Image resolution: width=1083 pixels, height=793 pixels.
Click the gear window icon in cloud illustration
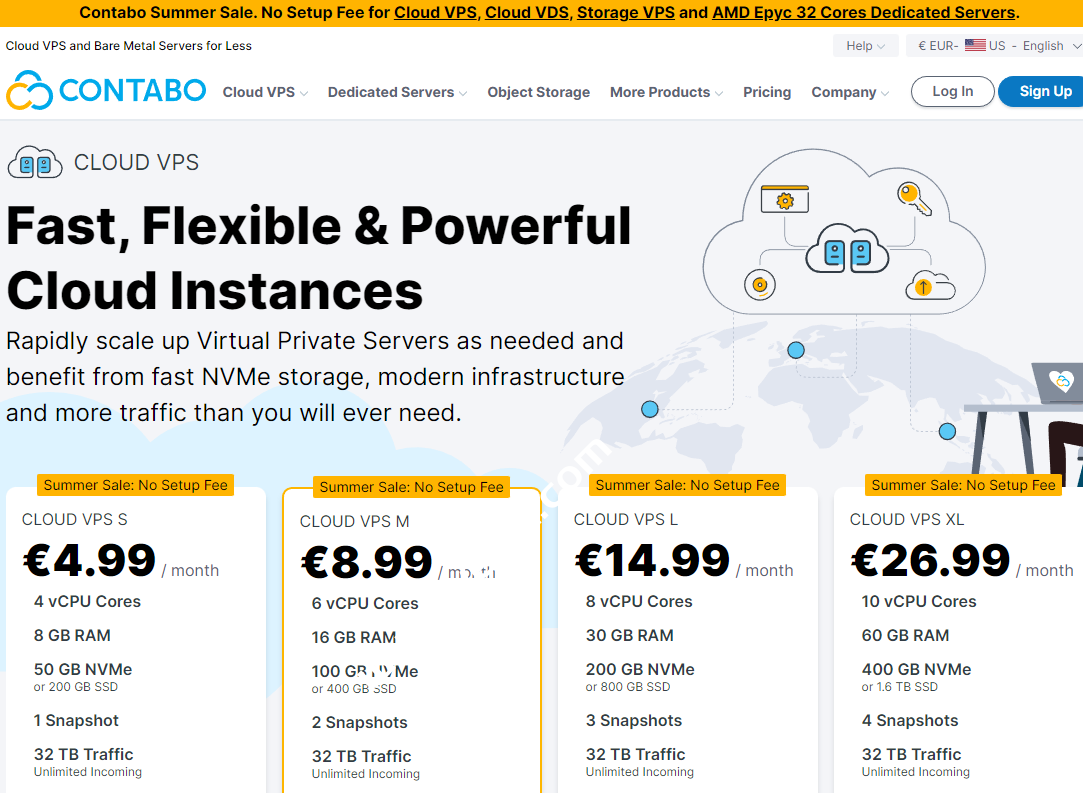tap(784, 199)
